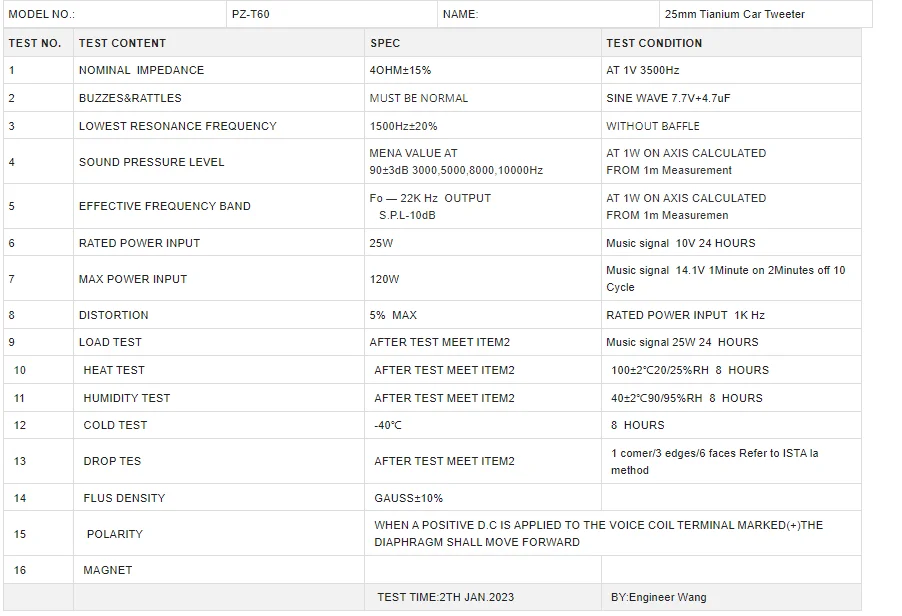Click the TEST CONDITION column header
The image size is (902, 616).
click(x=731, y=43)
